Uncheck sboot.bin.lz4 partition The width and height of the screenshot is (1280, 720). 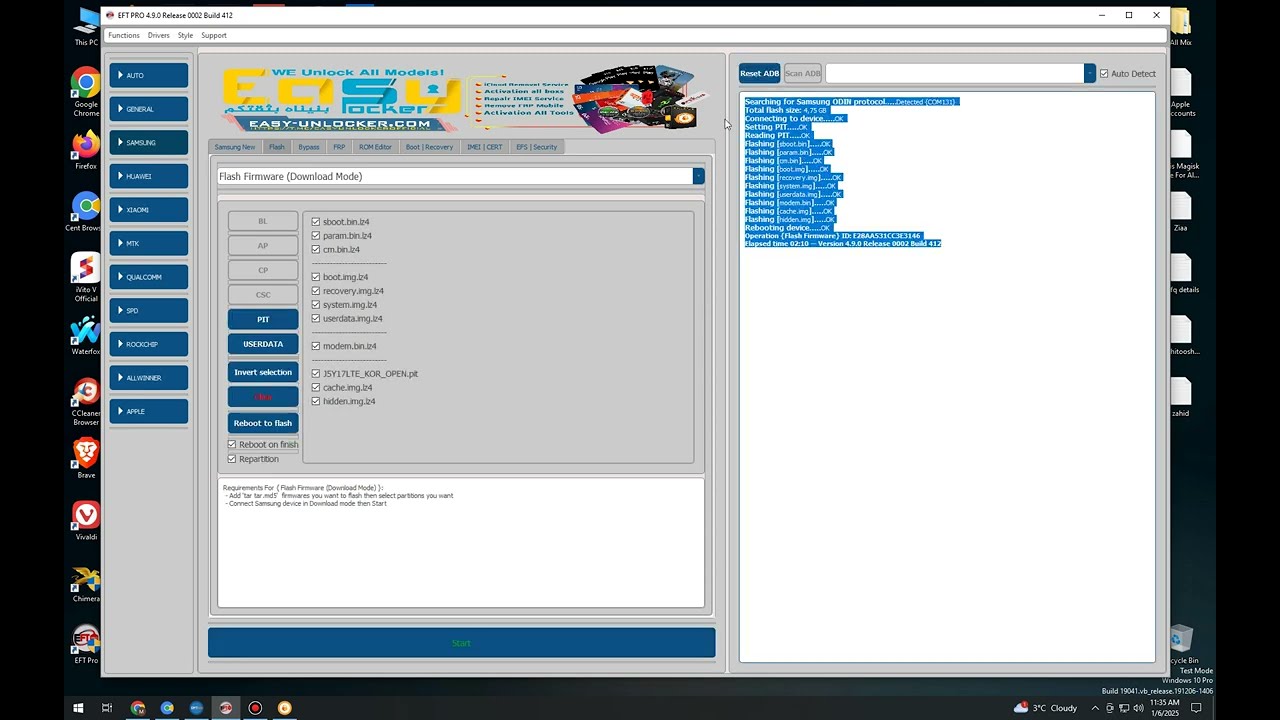(x=316, y=222)
